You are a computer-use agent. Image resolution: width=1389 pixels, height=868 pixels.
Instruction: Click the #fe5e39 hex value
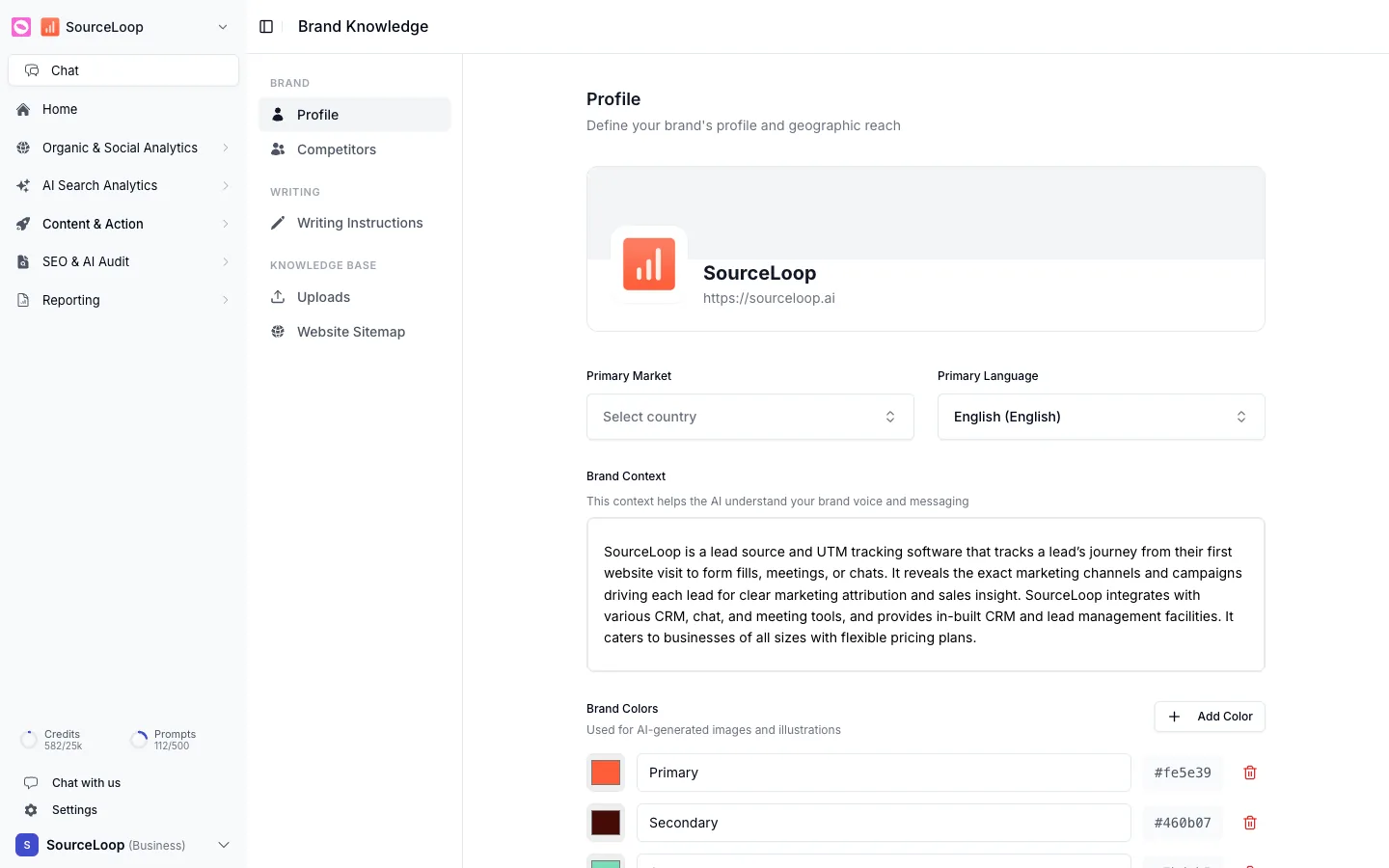(1183, 773)
